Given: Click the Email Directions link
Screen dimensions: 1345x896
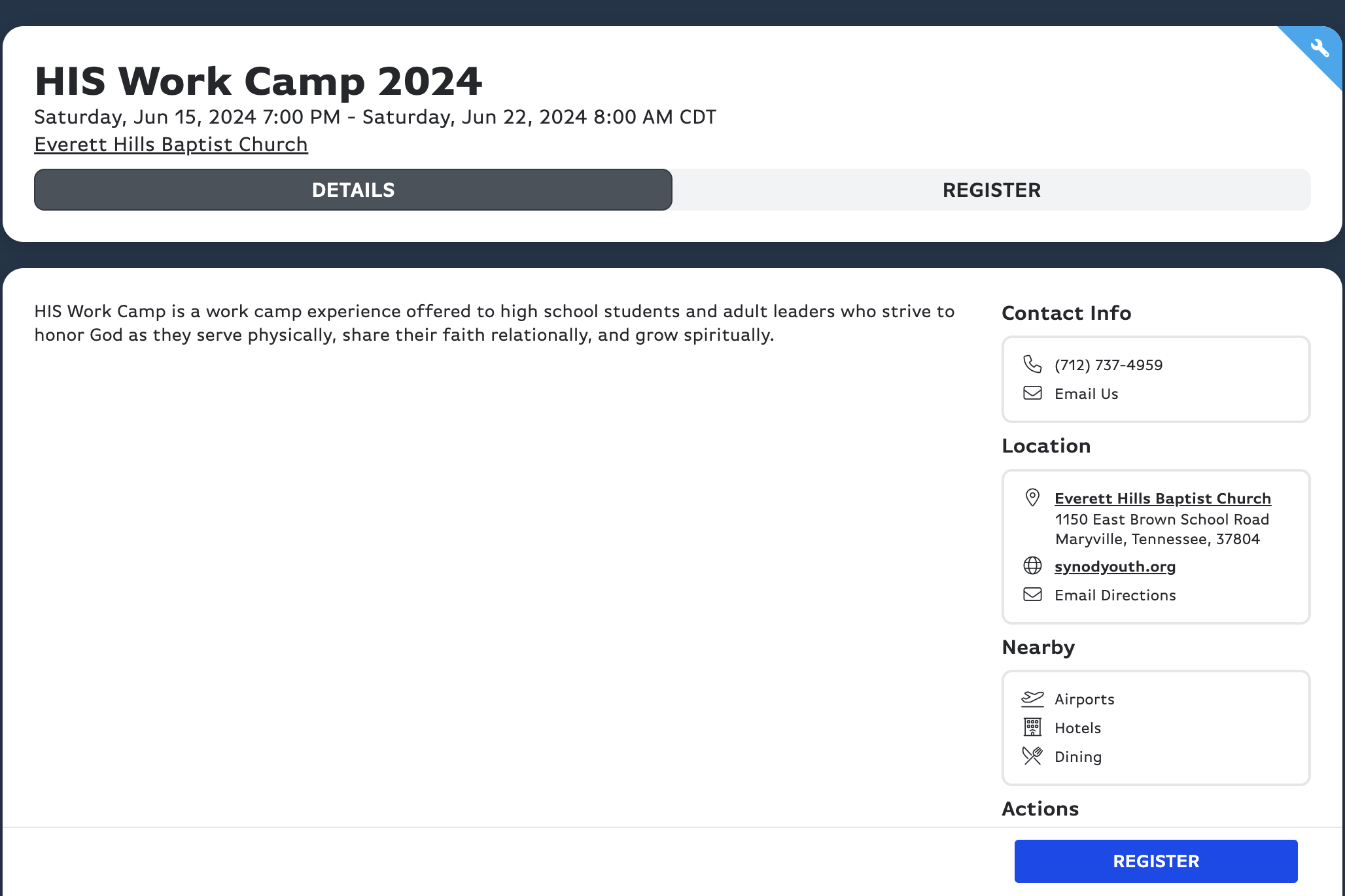Looking at the screenshot, I should pos(1115,595).
